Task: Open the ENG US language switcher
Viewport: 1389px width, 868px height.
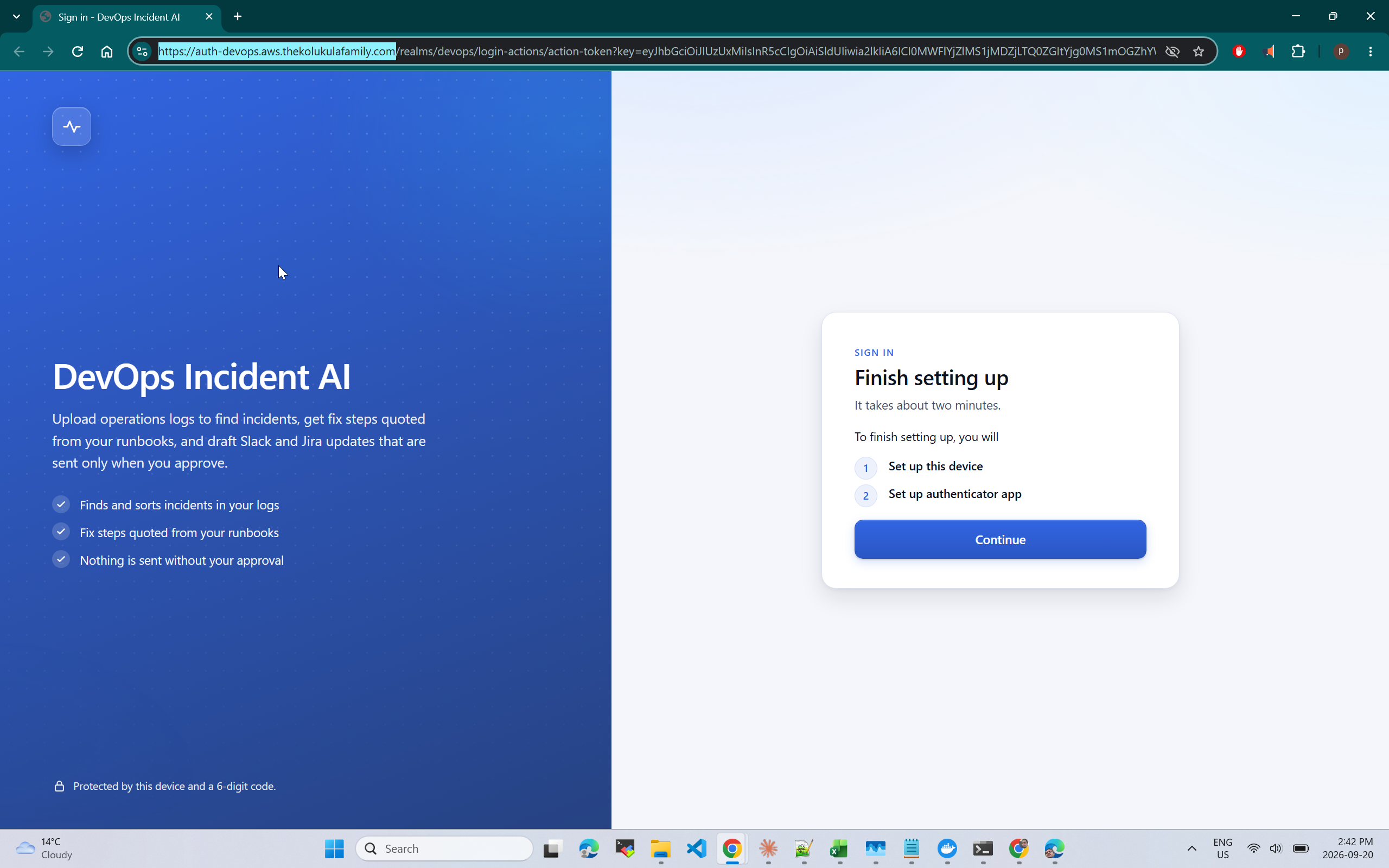Action: point(1222,848)
